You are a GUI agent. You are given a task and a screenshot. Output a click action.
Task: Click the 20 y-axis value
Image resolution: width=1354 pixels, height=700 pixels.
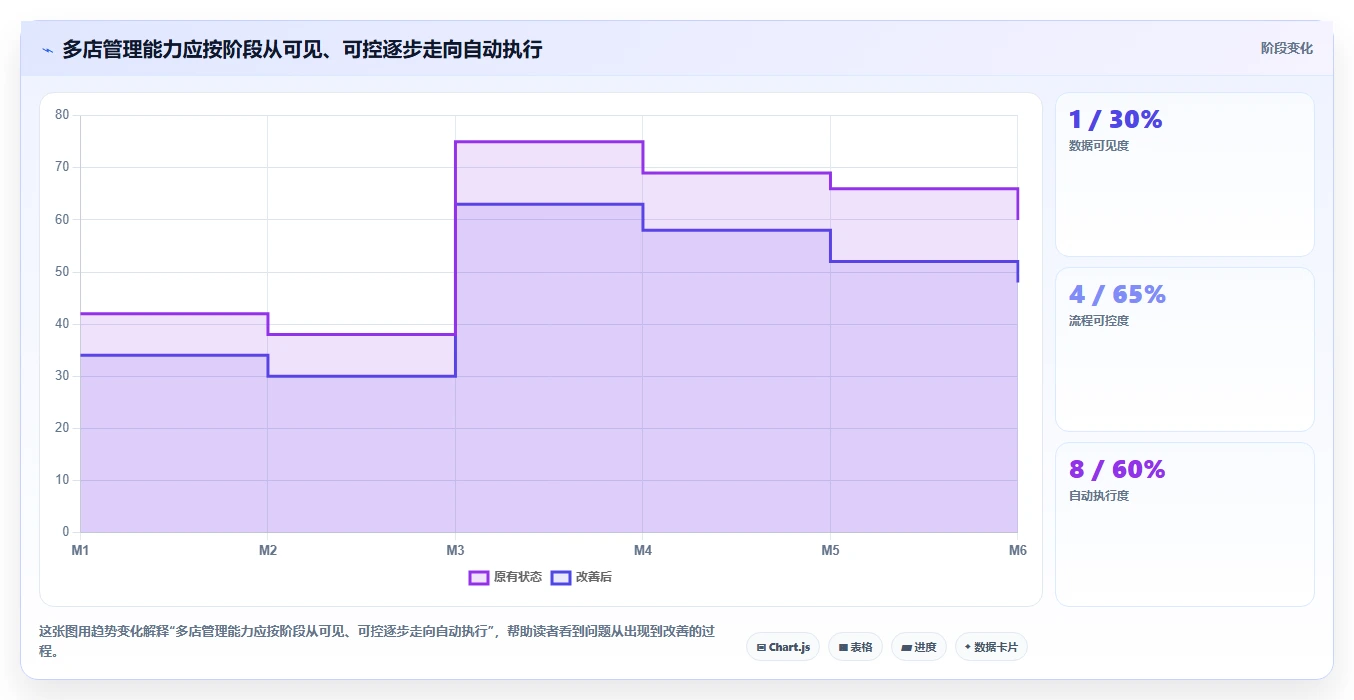[62, 428]
